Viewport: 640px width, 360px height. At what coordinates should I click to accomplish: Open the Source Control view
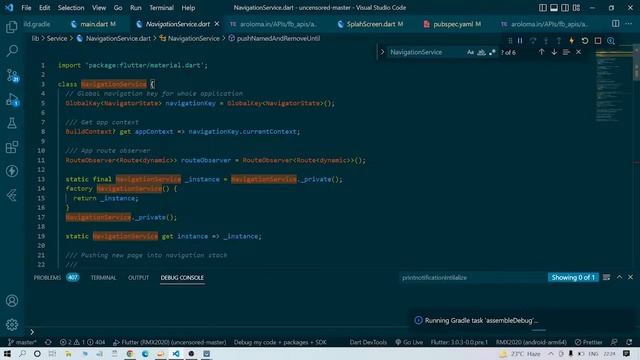point(12,76)
